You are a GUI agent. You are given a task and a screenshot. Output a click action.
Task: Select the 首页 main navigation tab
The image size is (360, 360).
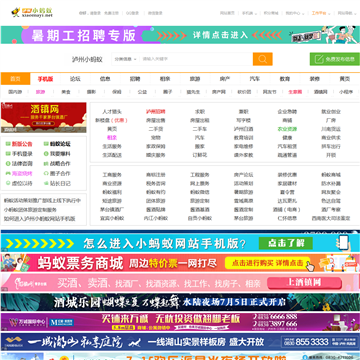click(15, 79)
